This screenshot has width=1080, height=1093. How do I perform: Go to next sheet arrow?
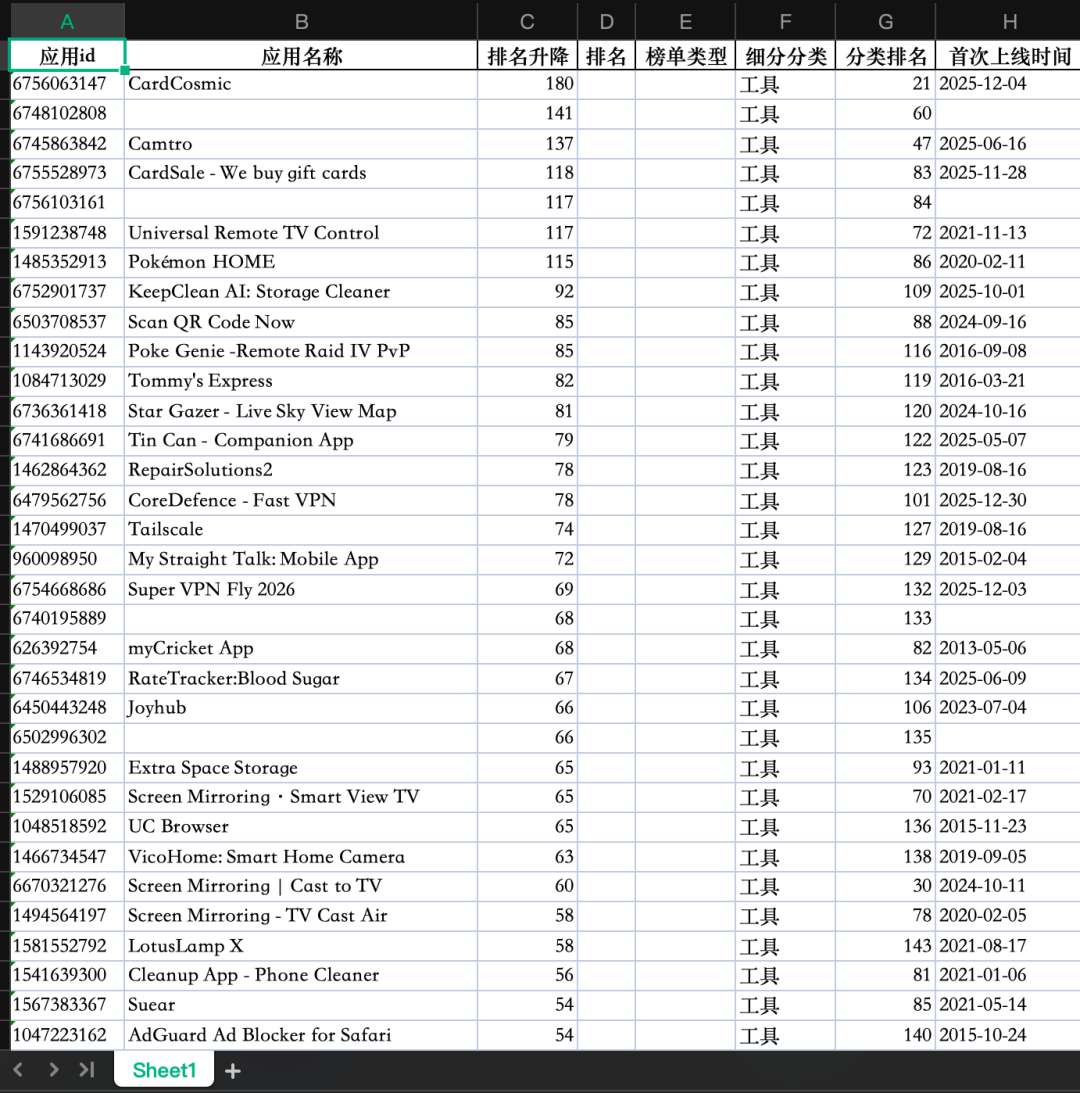click(x=54, y=1069)
